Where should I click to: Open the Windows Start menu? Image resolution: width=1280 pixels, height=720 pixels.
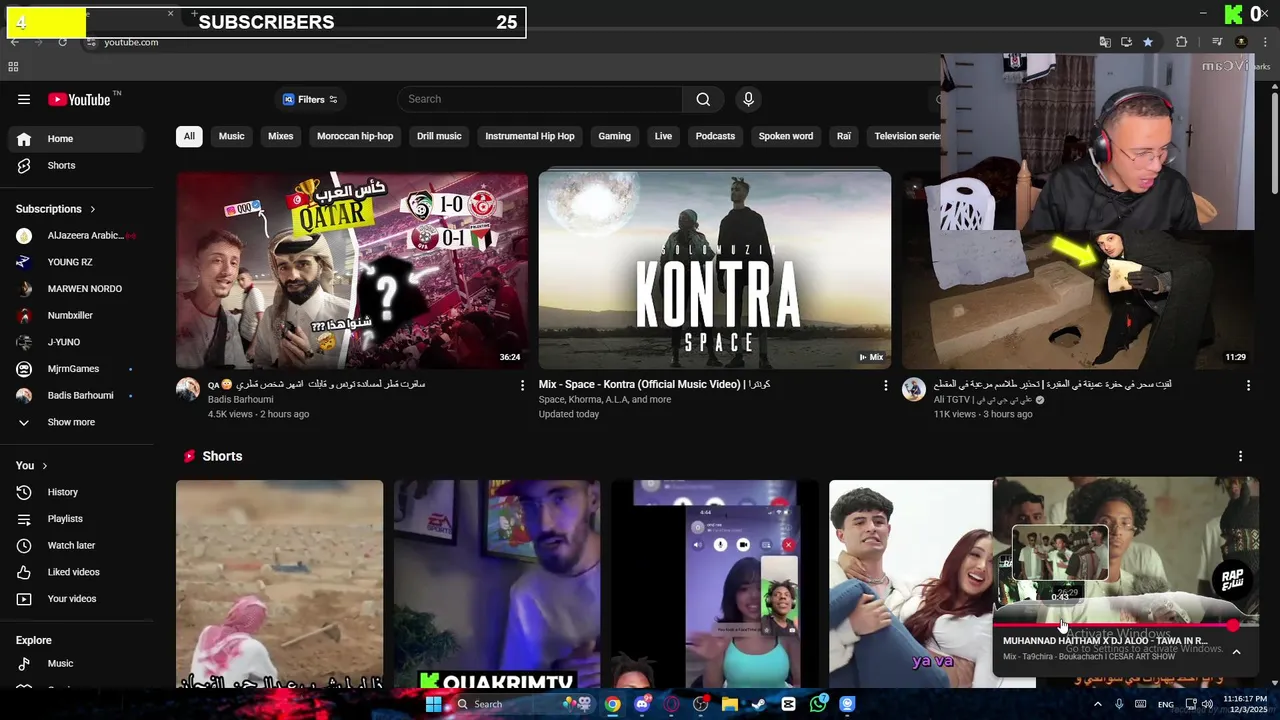coord(434,704)
